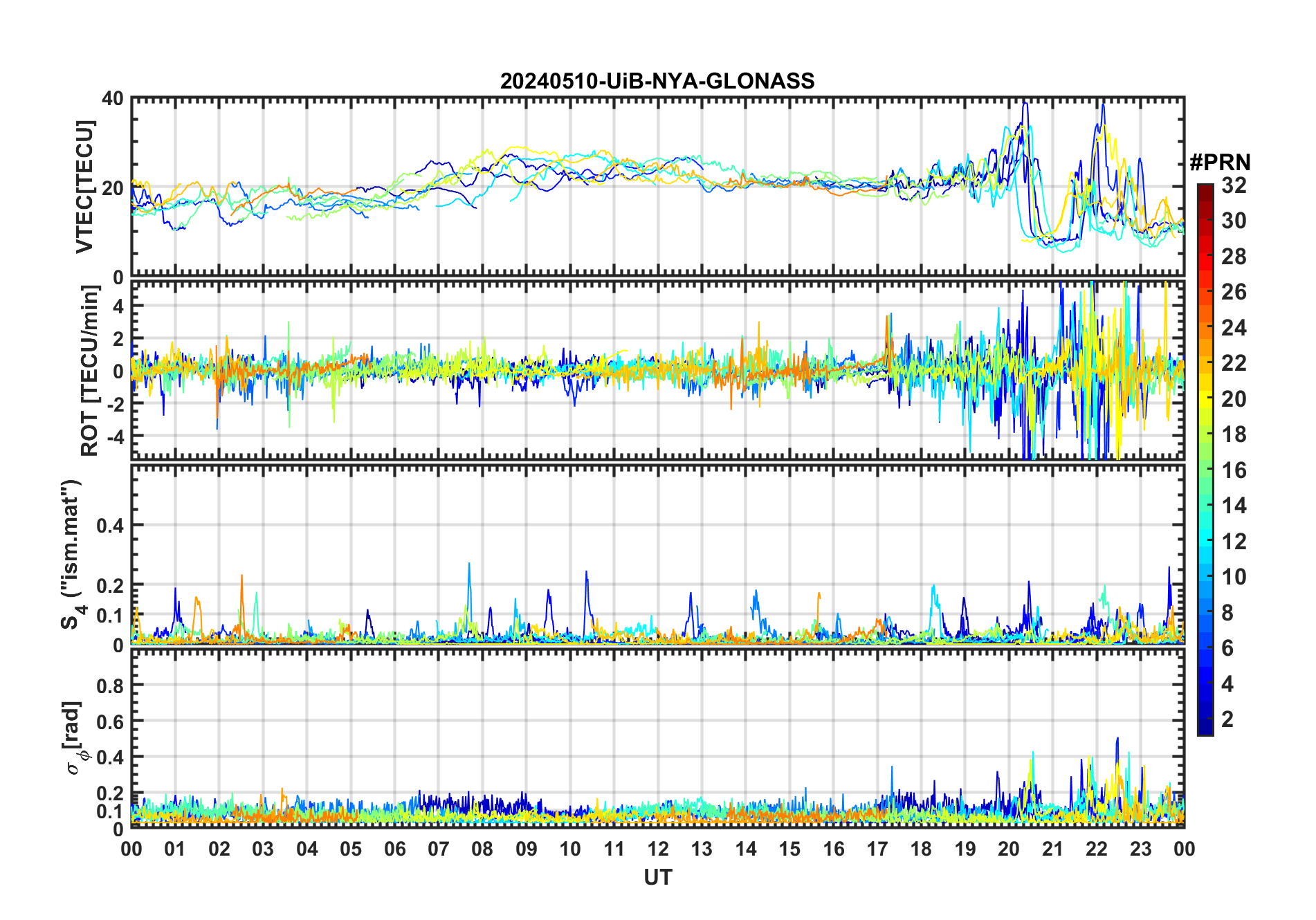
Task: Click colorbar tick label 26
Action: tap(1234, 292)
